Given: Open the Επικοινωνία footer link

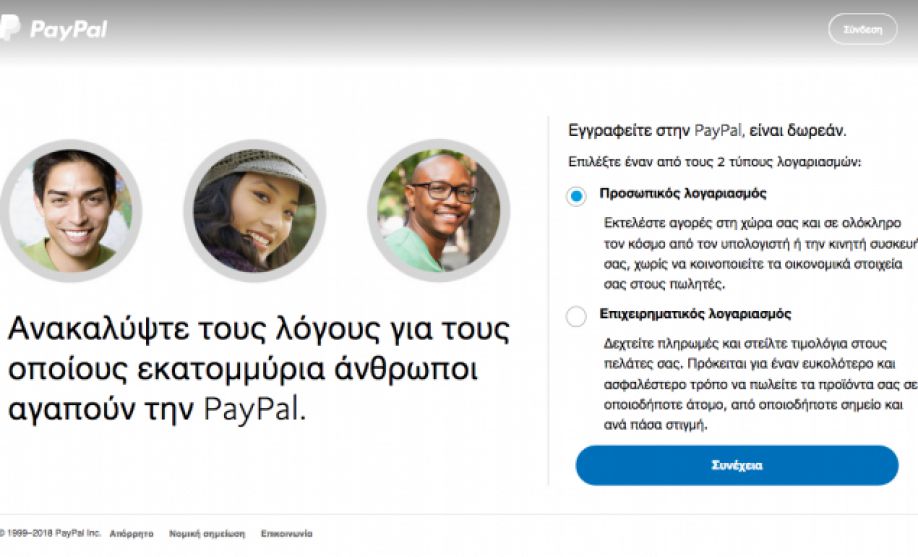Looking at the screenshot, I should click(x=287, y=534).
